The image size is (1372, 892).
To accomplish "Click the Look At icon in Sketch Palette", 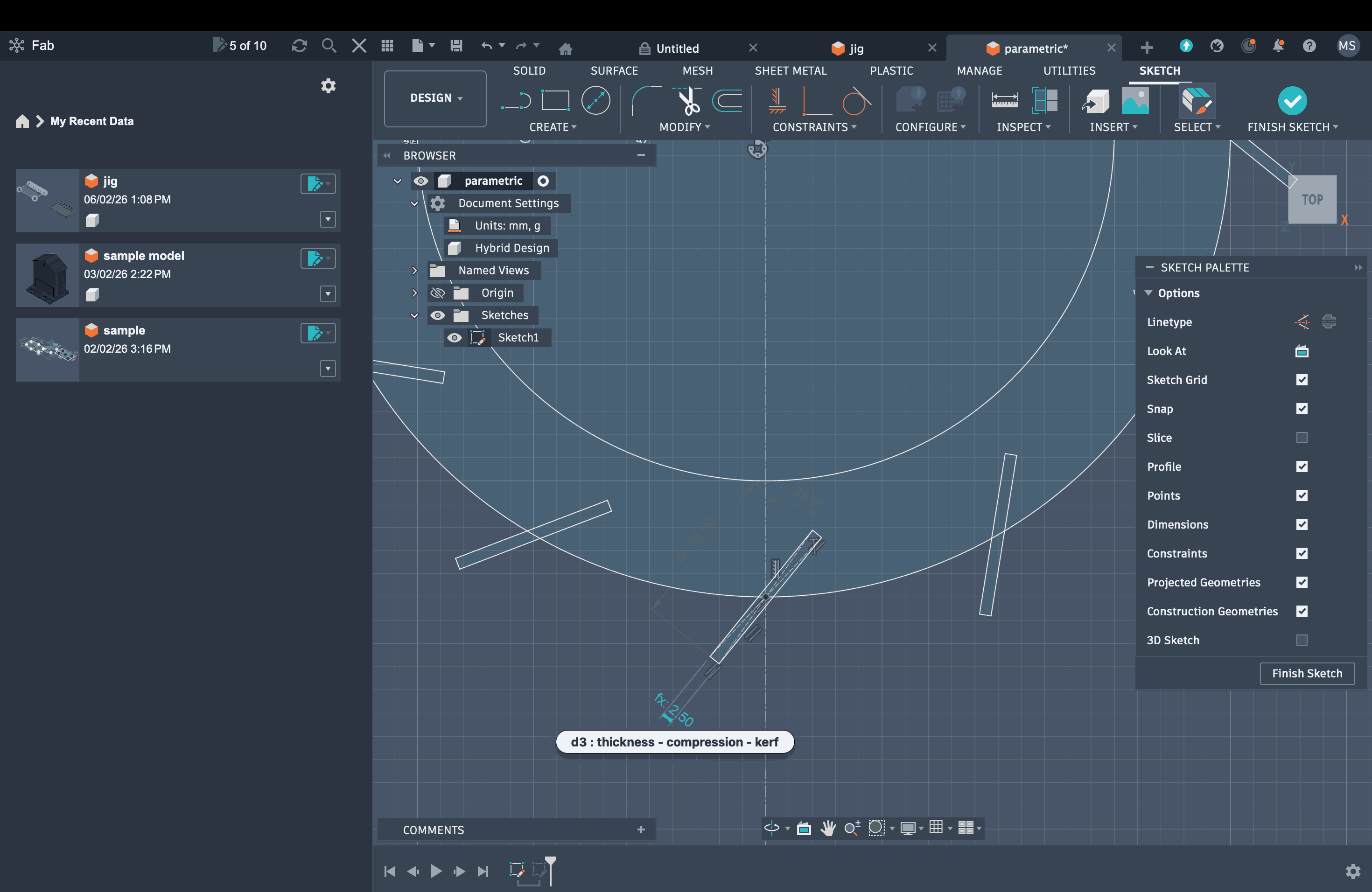I will click(1301, 351).
